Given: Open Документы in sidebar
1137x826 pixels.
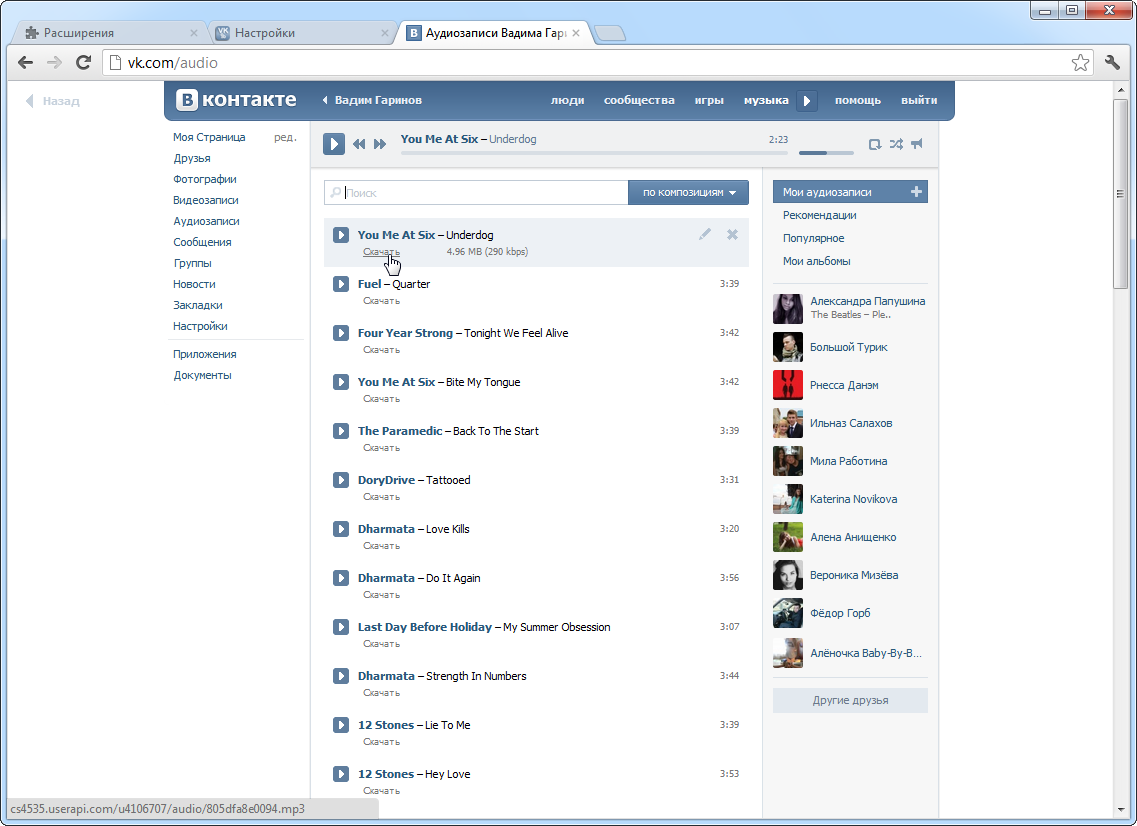Looking at the screenshot, I should (202, 375).
